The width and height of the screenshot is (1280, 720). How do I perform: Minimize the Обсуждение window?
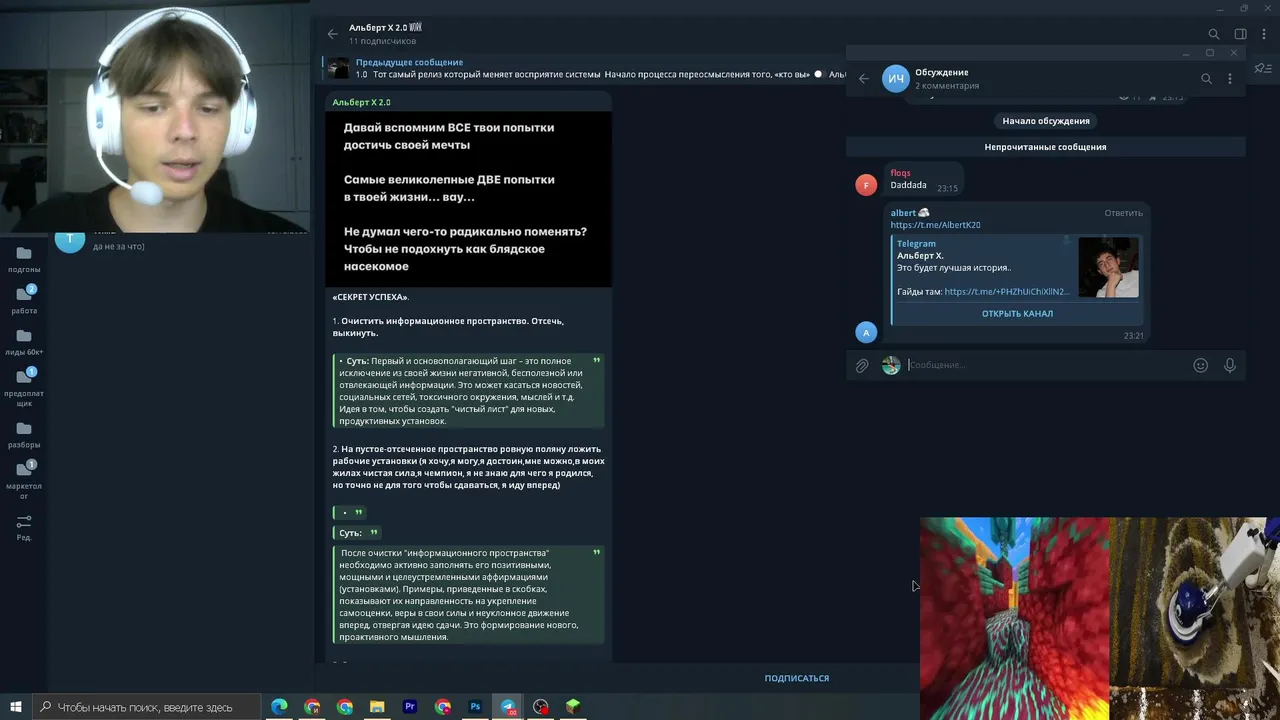click(1186, 53)
